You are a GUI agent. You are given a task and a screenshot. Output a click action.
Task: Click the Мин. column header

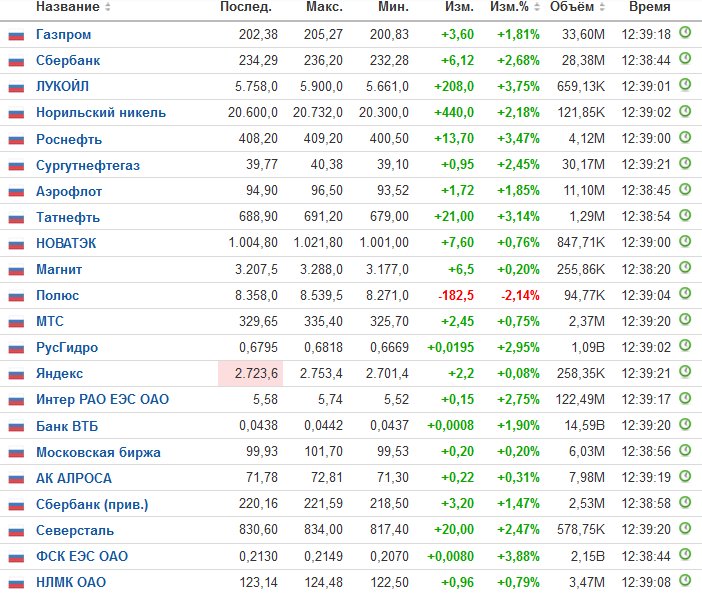pyautogui.click(x=393, y=7)
